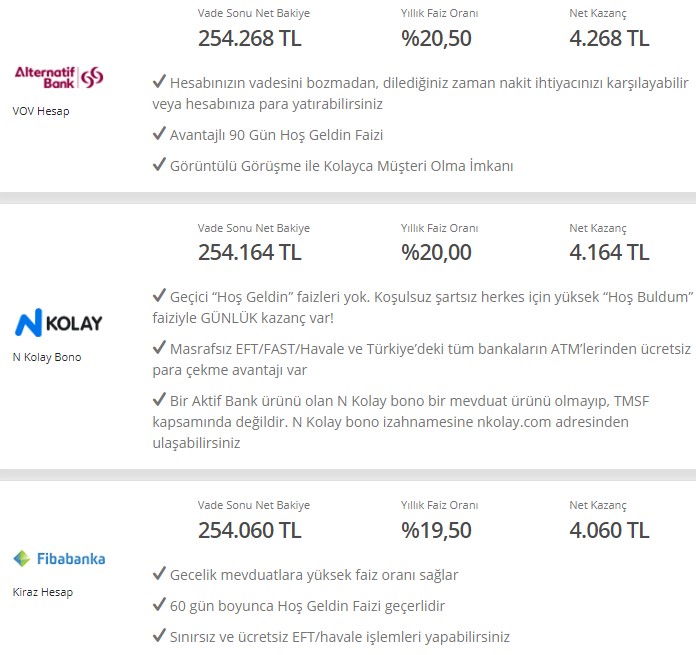696x655 pixels.
Task: Click the %20,50 interest rate of Alternatif Bank
Action: (x=436, y=38)
